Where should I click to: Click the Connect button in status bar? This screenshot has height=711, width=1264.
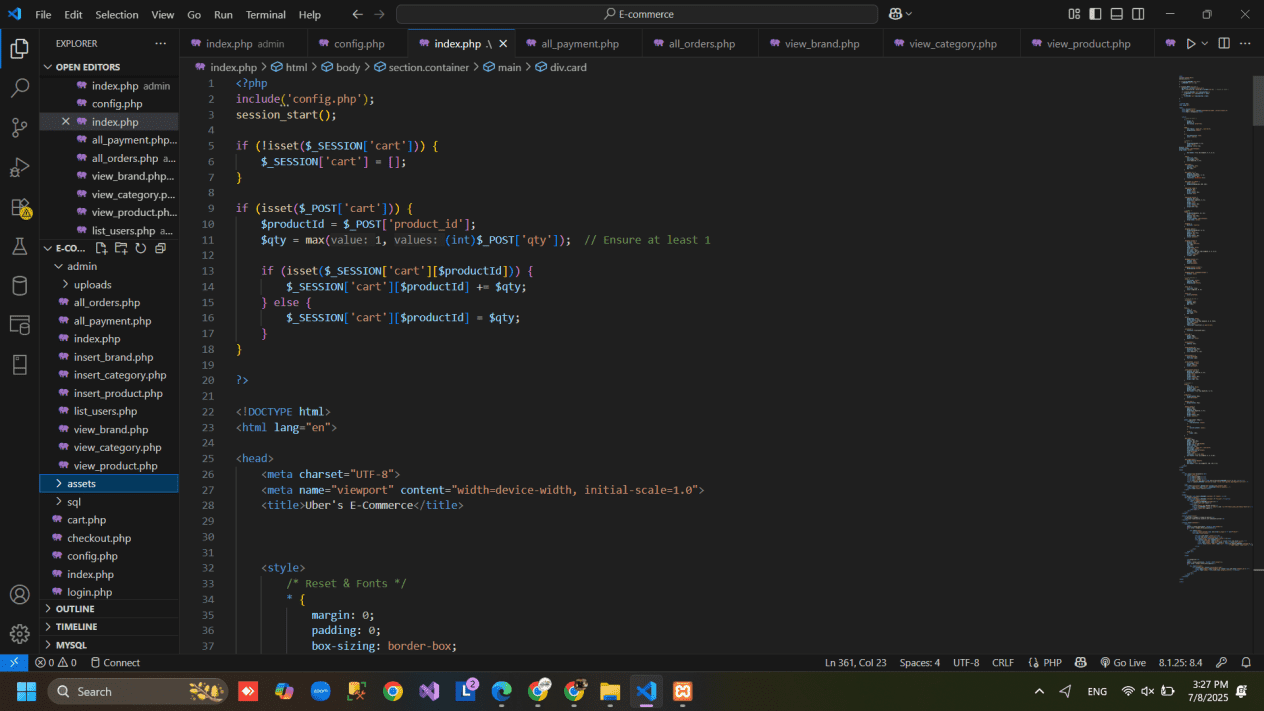pos(115,662)
